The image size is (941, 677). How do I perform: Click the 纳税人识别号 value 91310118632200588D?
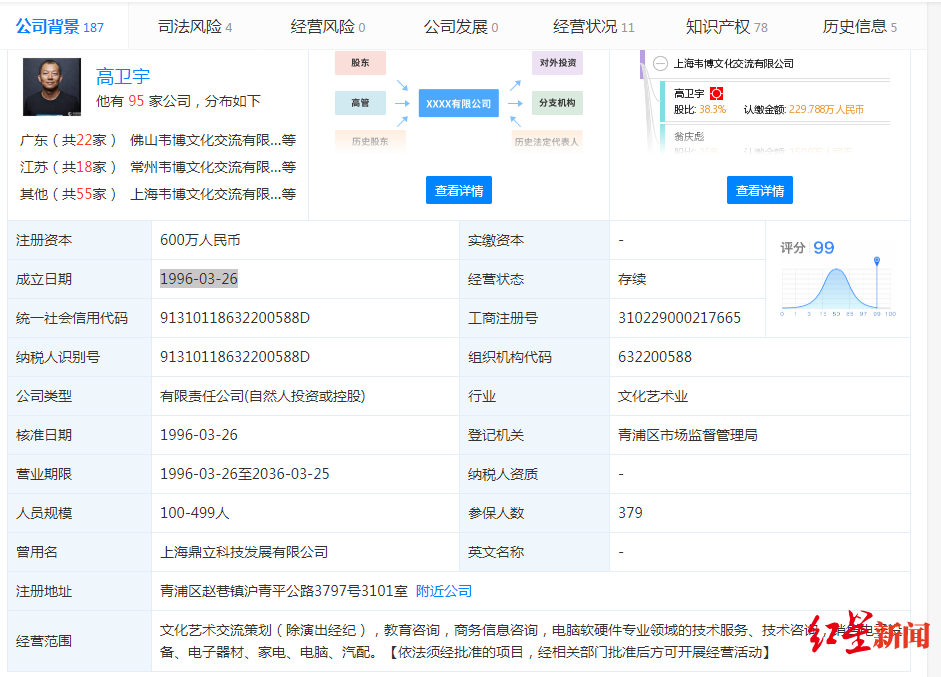(x=235, y=357)
